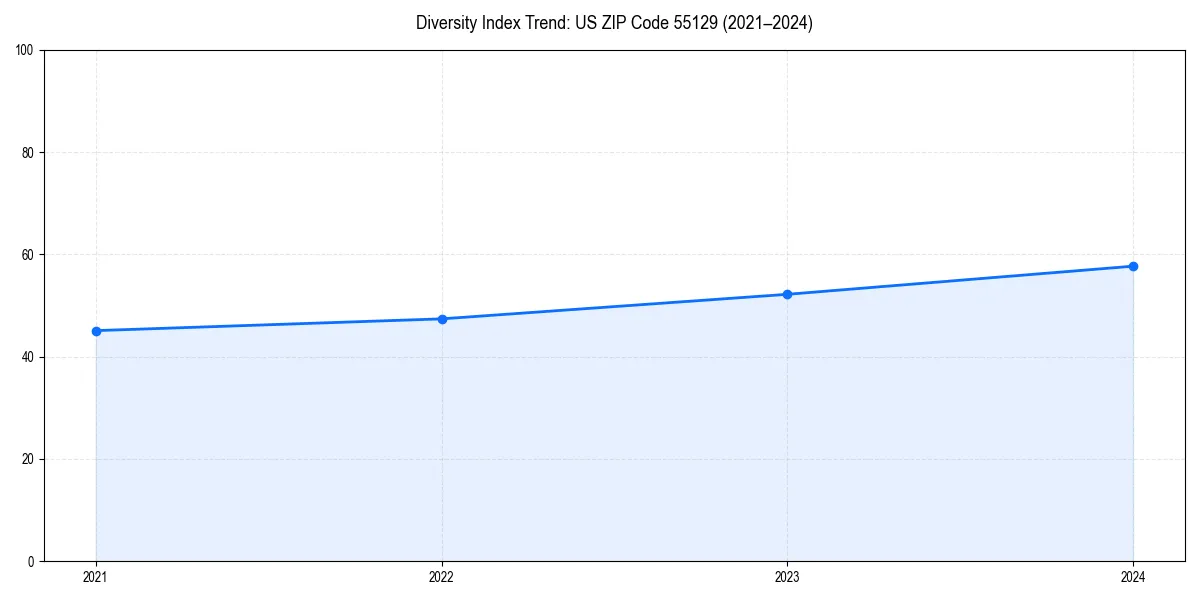Click the 2024 x-axis tick label

1134,576
